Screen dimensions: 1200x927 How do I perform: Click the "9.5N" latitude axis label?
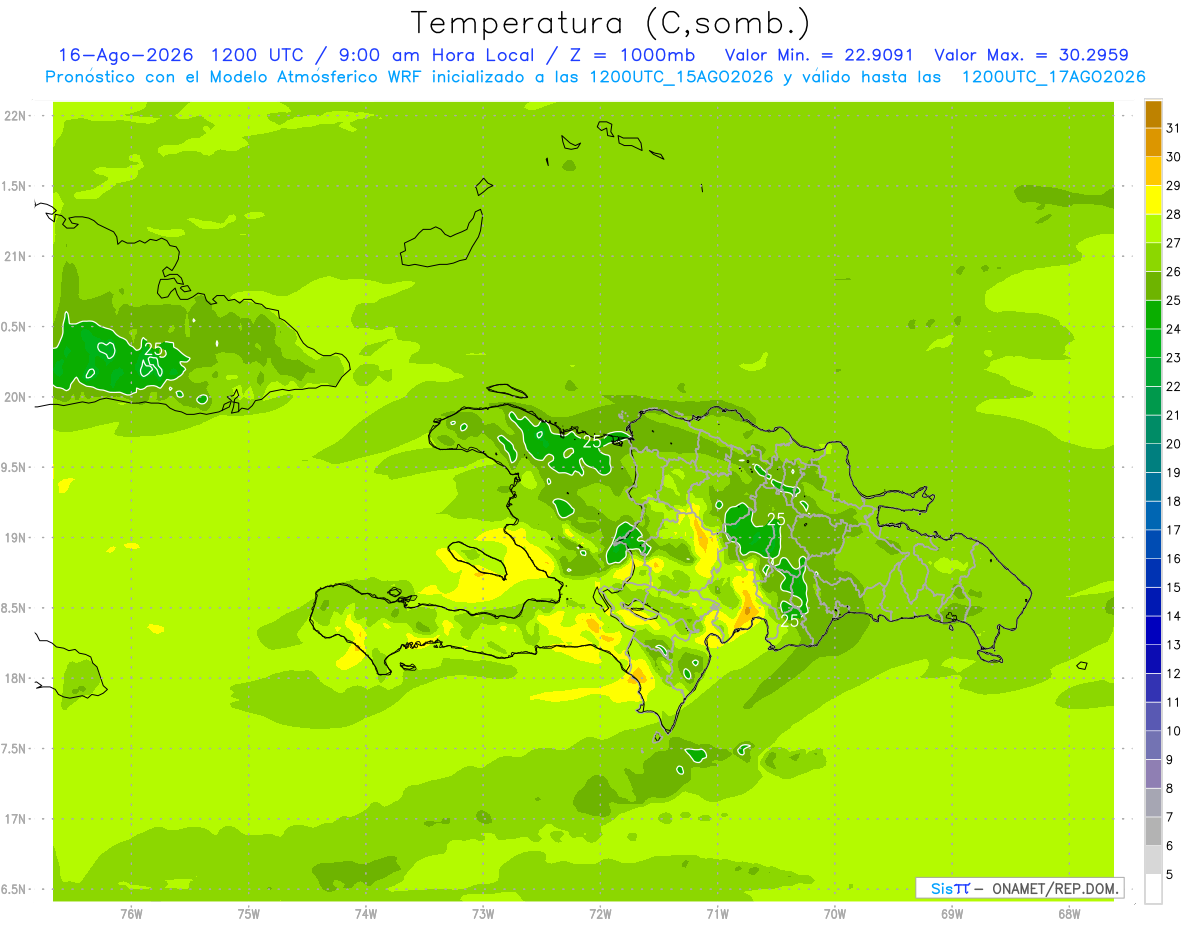click(x=14, y=467)
